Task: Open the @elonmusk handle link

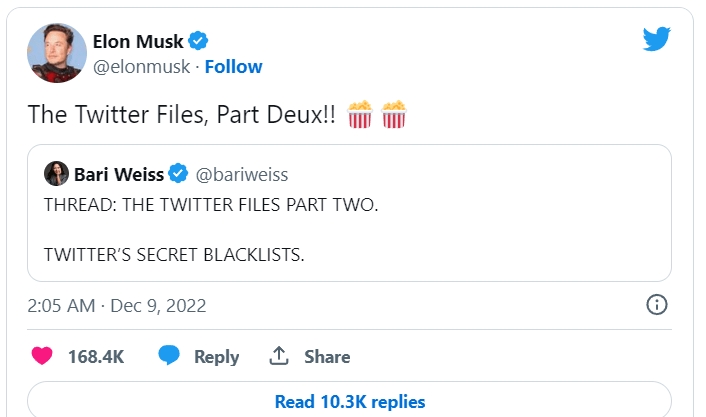Action: pyautogui.click(x=142, y=67)
